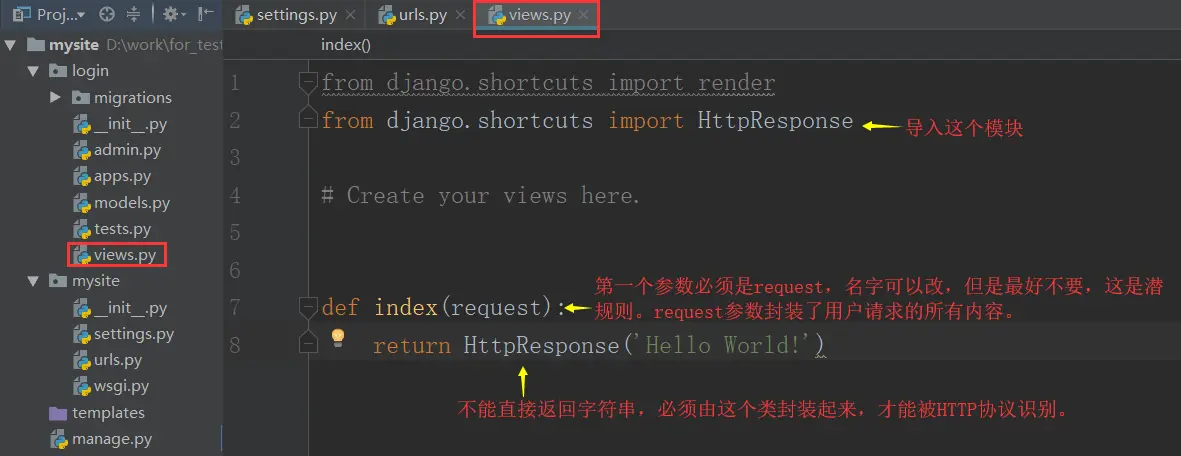Click the index() breadcrumb
This screenshot has height=456, width=1181.
coord(346,45)
